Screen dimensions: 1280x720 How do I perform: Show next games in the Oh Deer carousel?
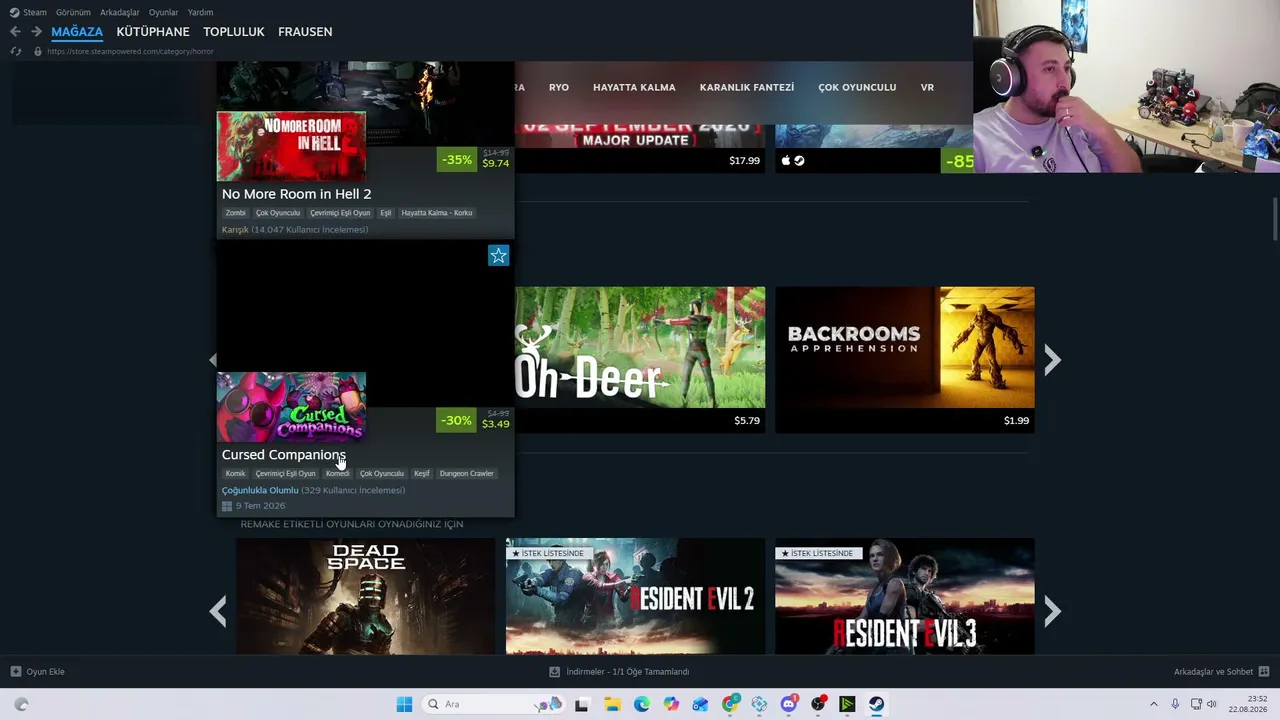(x=1052, y=360)
